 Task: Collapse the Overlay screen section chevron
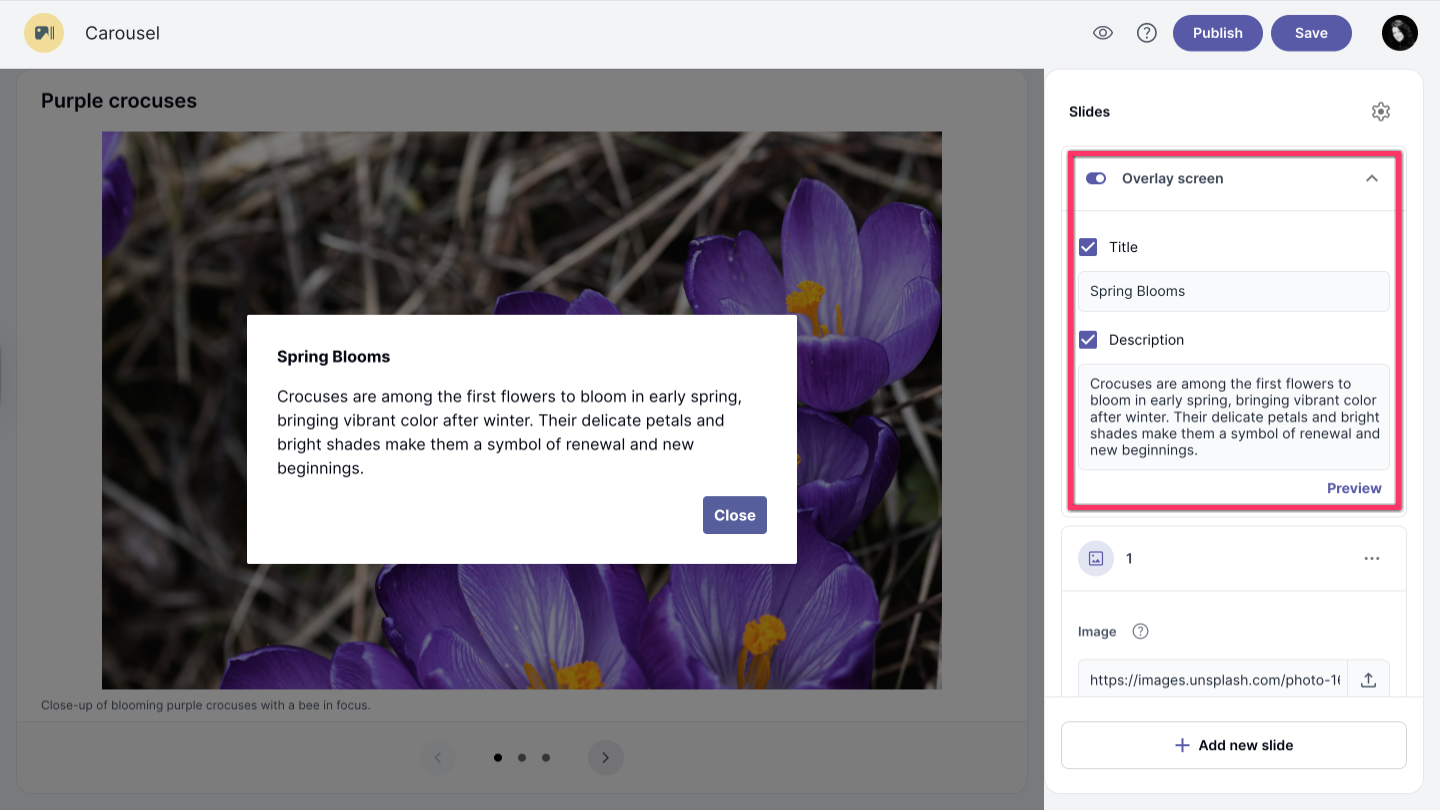[1371, 179]
